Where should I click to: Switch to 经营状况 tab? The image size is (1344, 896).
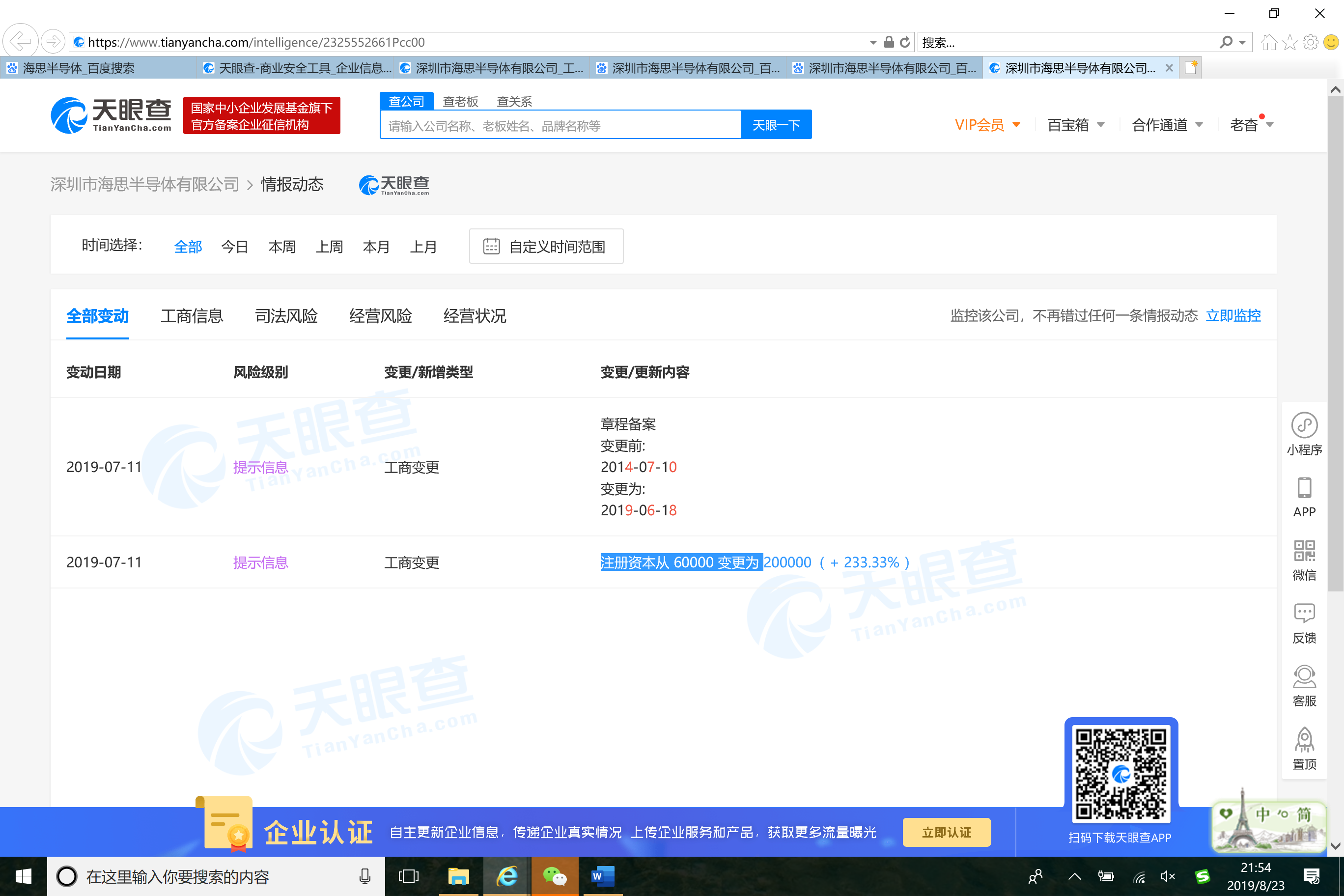(x=475, y=315)
